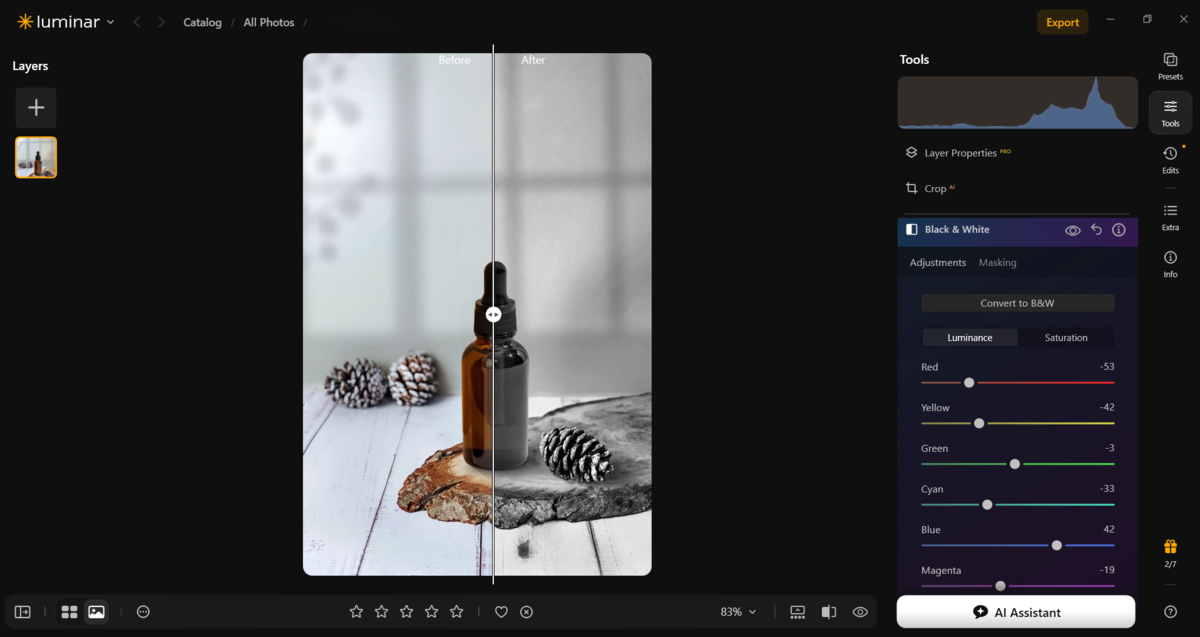Click the Export button
The width and height of the screenshot is (1200, 637).
point(1062,22)
